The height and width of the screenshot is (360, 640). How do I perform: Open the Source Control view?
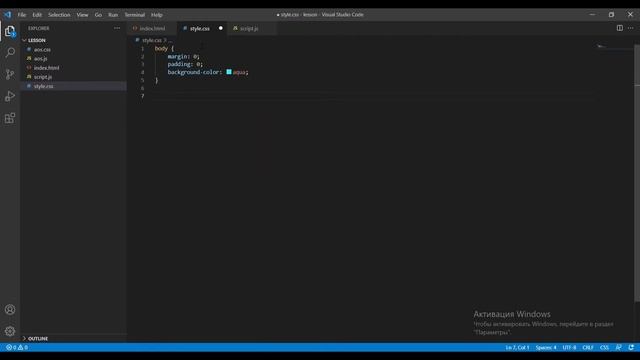(x=10, y=74)
